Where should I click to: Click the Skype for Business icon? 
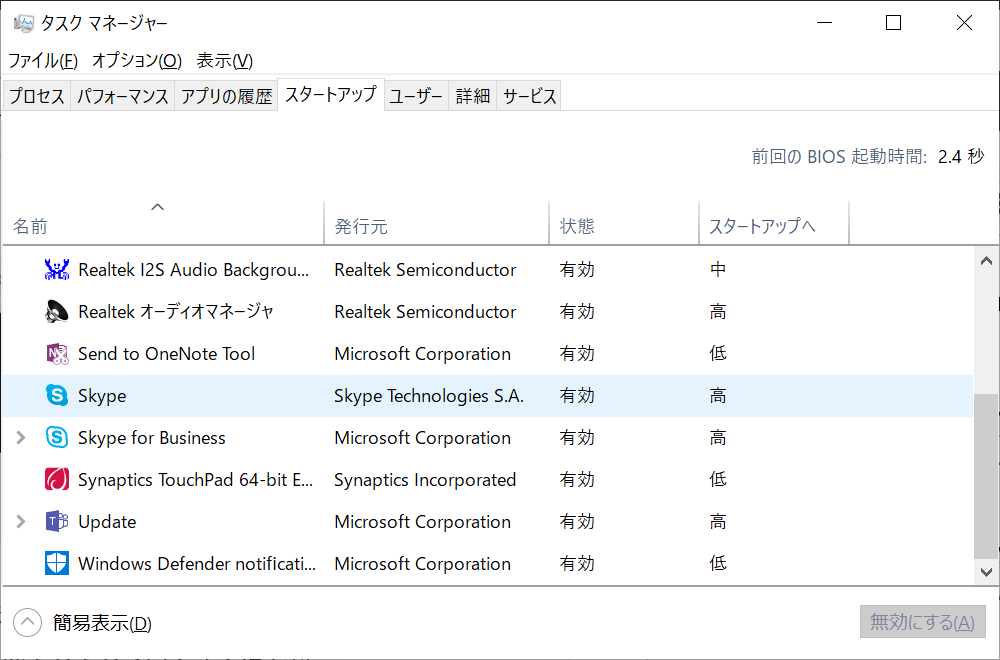tap(57, 438)
